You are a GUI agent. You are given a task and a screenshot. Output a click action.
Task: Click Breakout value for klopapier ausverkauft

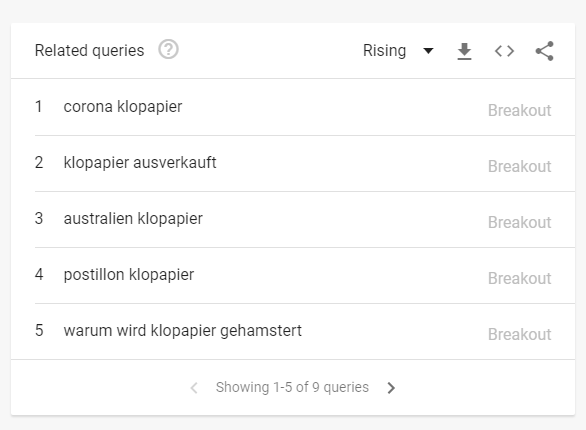tap(519, 167)
